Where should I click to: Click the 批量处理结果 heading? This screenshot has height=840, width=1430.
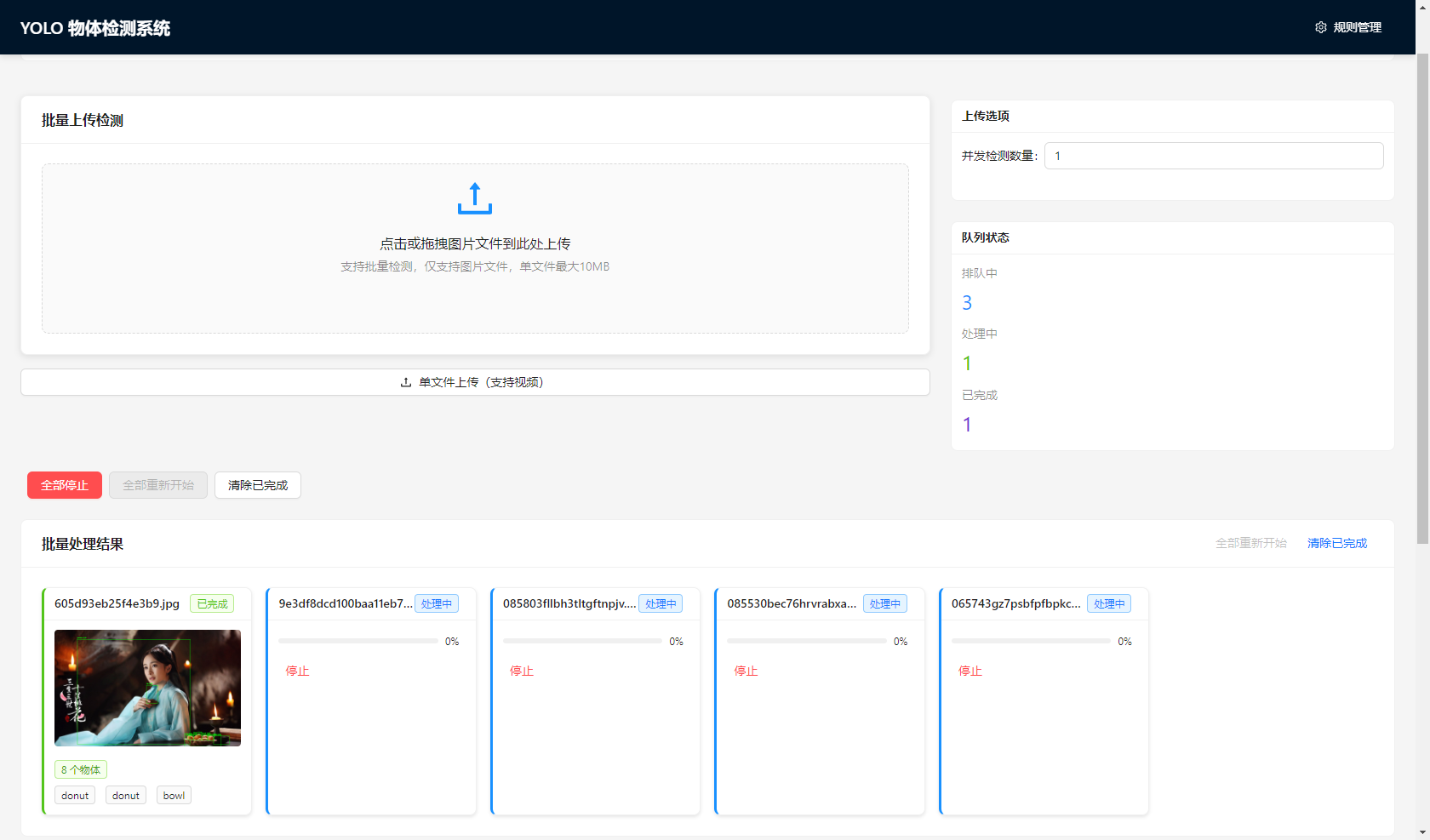pyautogui.click(x=83, y=544)
